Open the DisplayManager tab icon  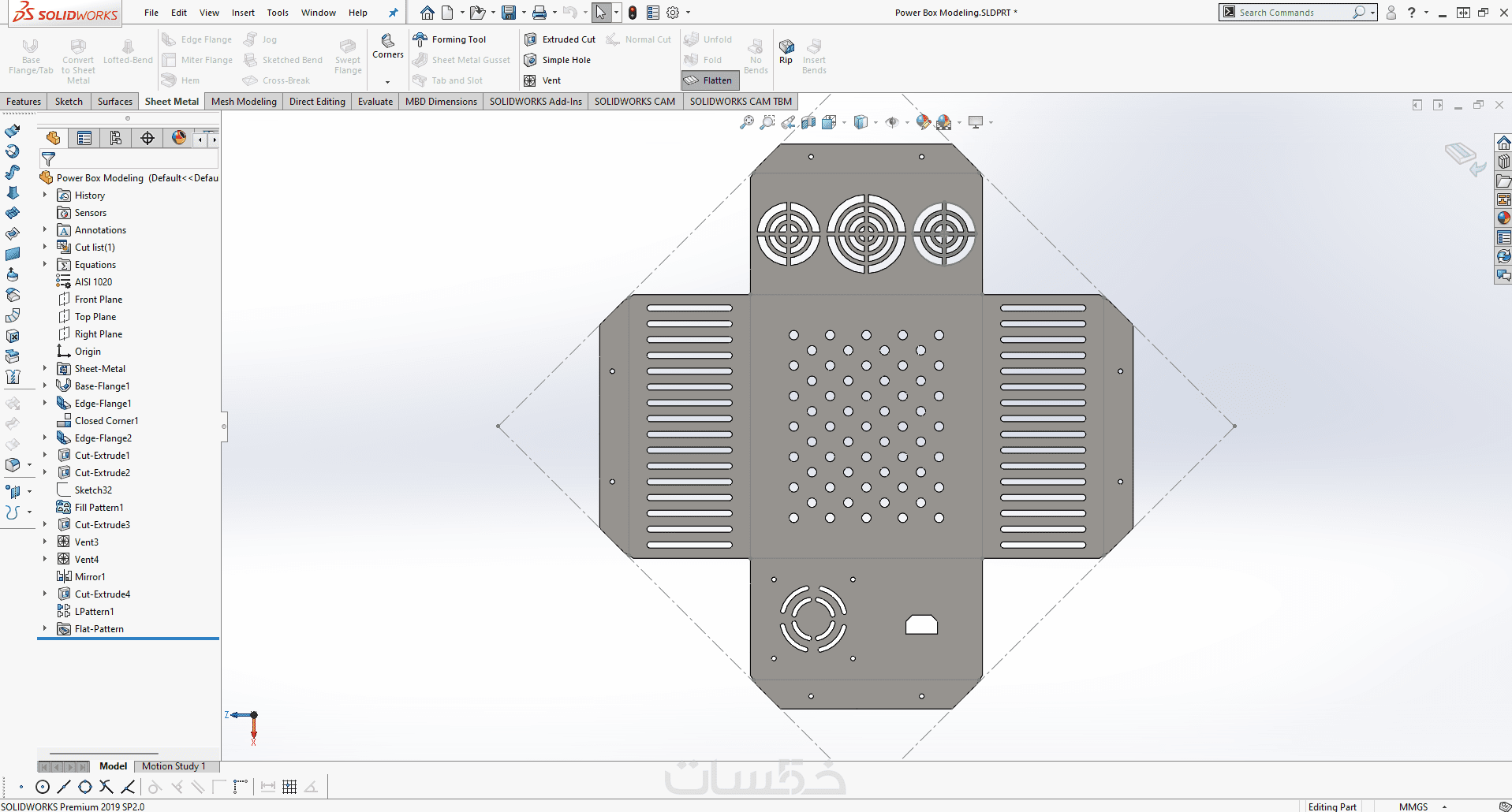(x=179, y=139)
